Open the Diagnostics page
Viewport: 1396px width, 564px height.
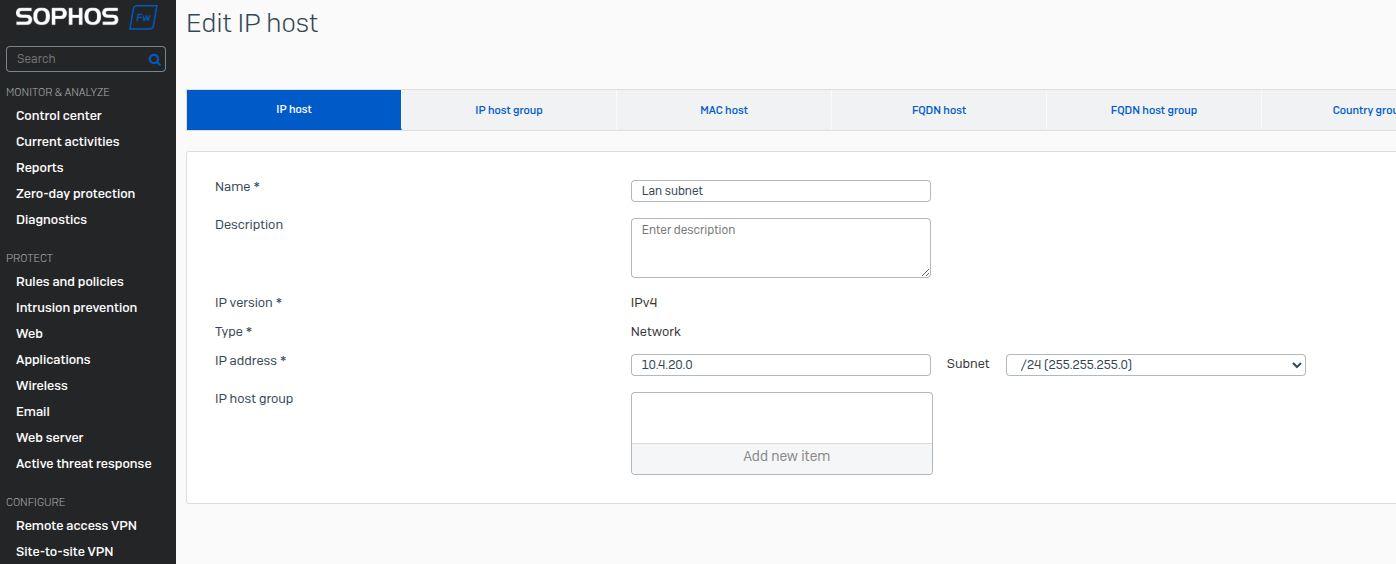point(51,220)
